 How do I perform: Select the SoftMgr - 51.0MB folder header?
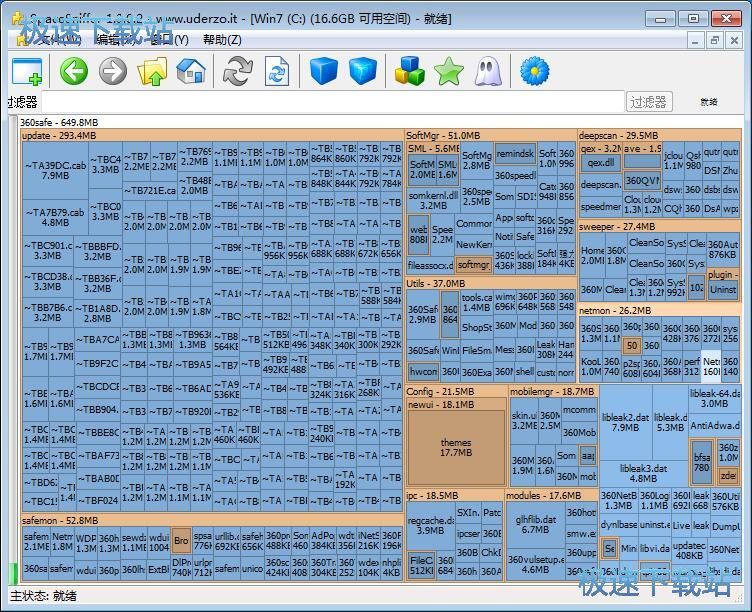(491, 136)
